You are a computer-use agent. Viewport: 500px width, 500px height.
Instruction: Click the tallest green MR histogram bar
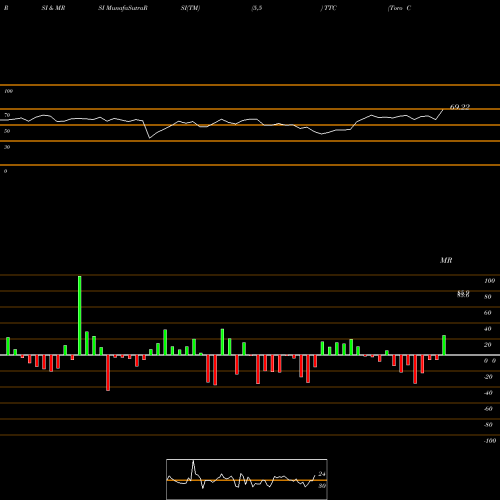tap(79, 315)
